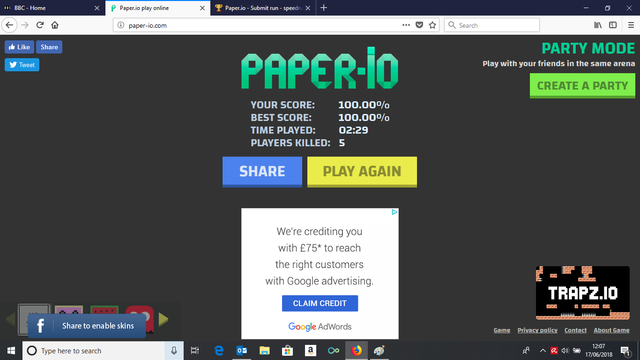Close the Paper.io Submit run tab
Viewport: 640px width, 360px height.
click(x=308, y=8)
